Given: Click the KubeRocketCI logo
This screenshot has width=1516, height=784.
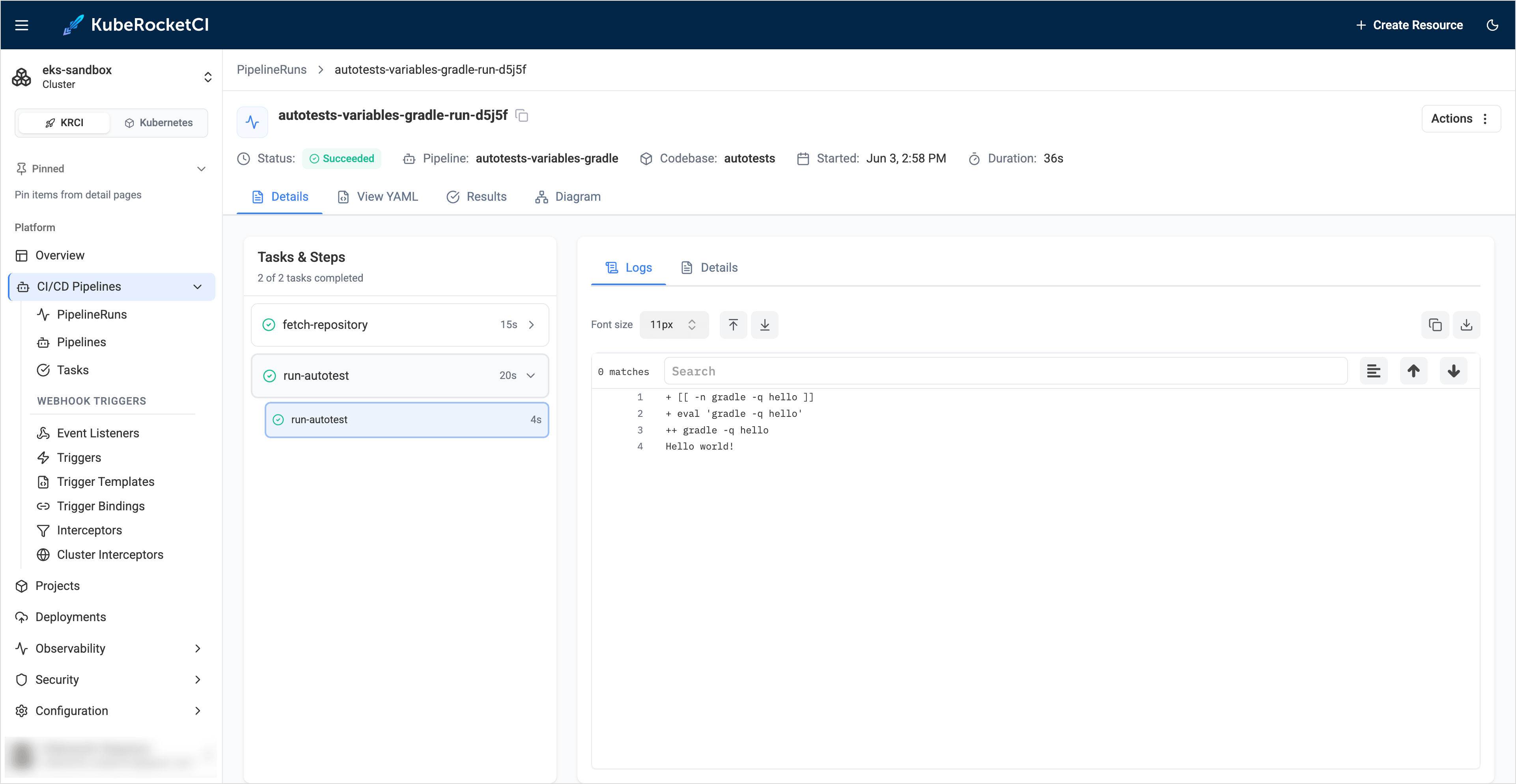Looking at the screenshot, I should point(136,25).
